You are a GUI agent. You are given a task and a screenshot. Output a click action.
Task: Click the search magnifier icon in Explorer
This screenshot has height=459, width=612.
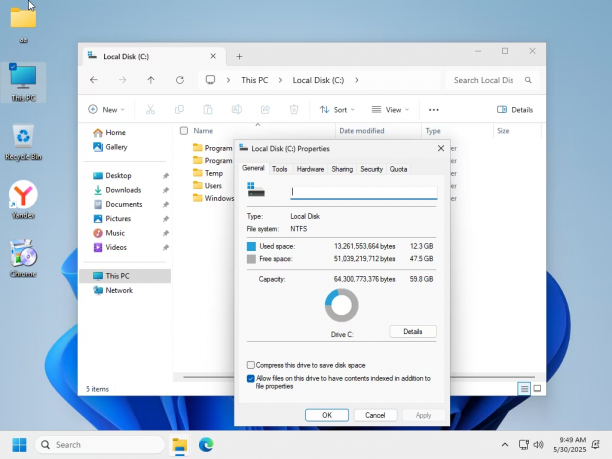(528, 80)
